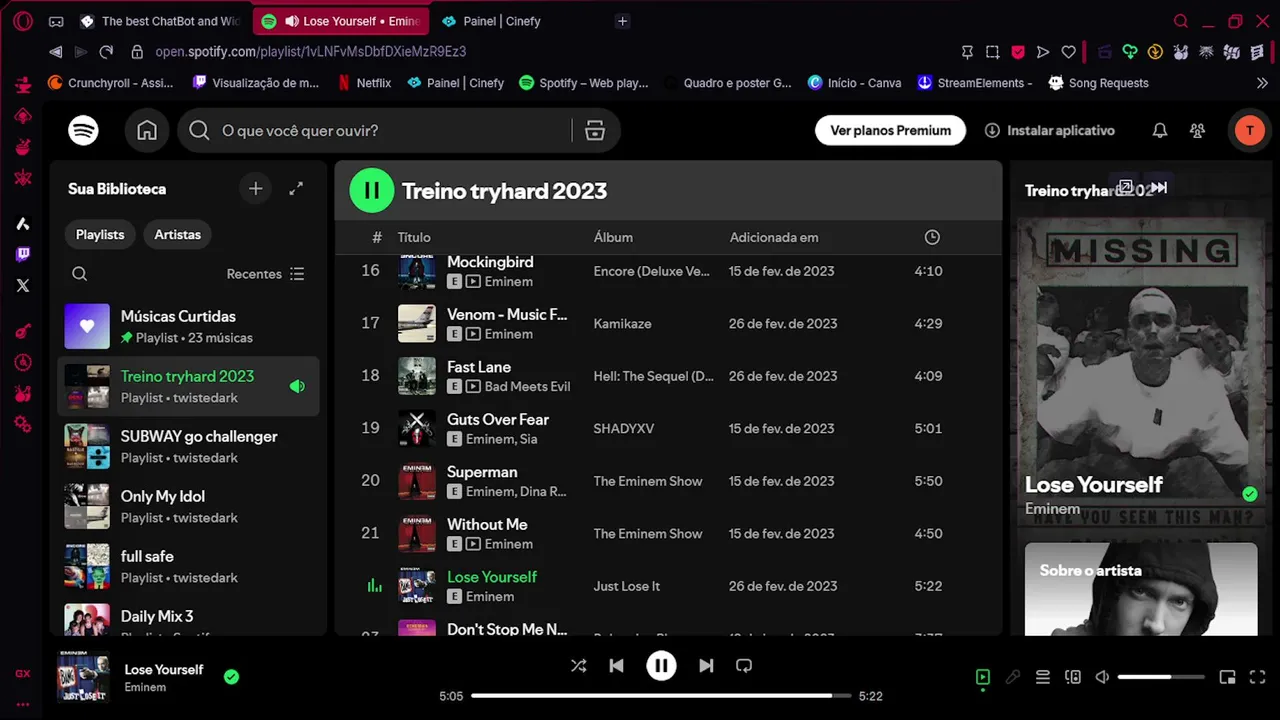The image size is (1280, 720).
Task: Open the friend activity icon
Action: 1197,131
